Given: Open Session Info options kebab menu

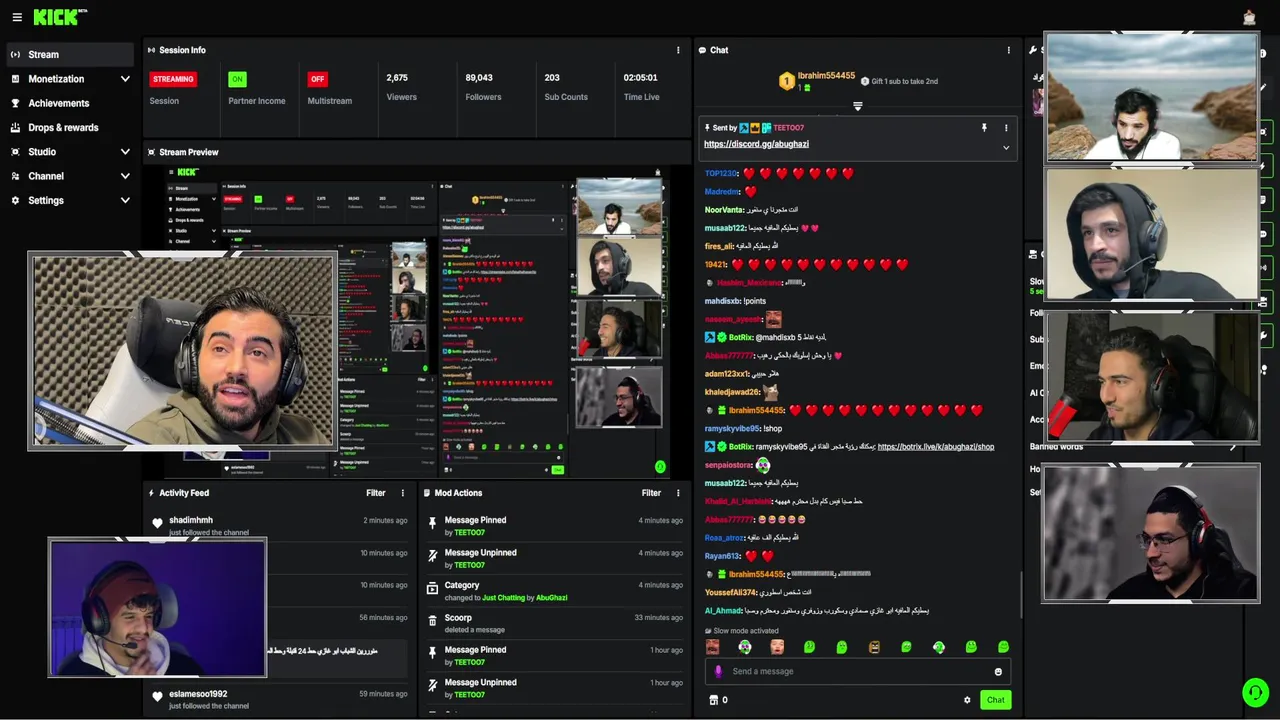Looking at the screenshot, I should pos(678,50).
